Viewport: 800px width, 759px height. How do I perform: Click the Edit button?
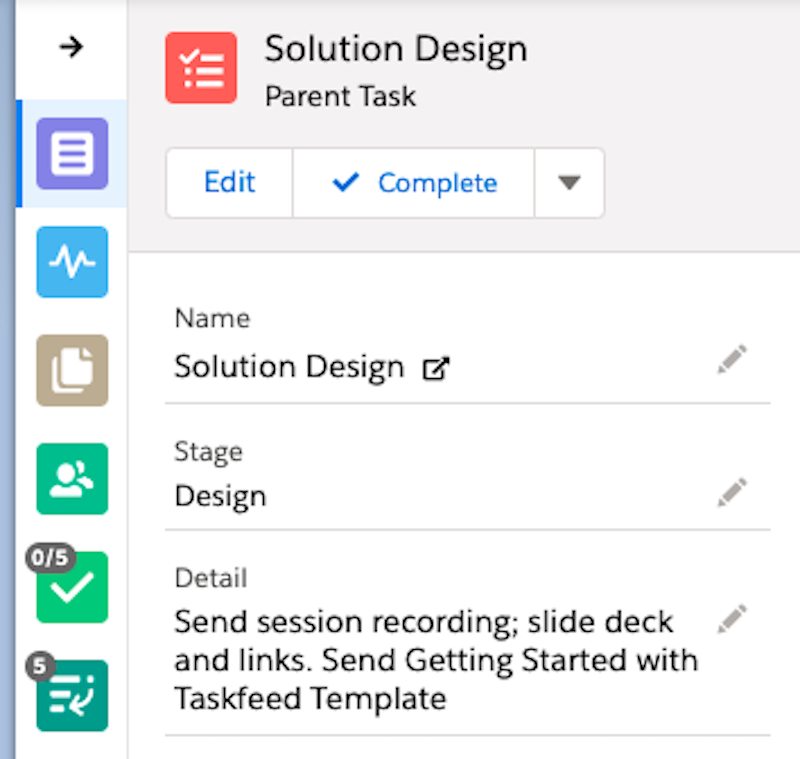click(x=229, y=183)
